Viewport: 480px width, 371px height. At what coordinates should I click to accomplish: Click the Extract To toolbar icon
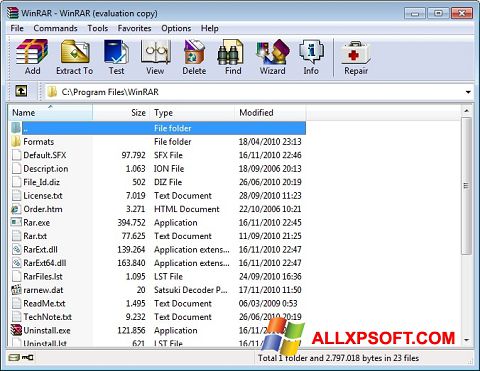[x=75, y=52]
